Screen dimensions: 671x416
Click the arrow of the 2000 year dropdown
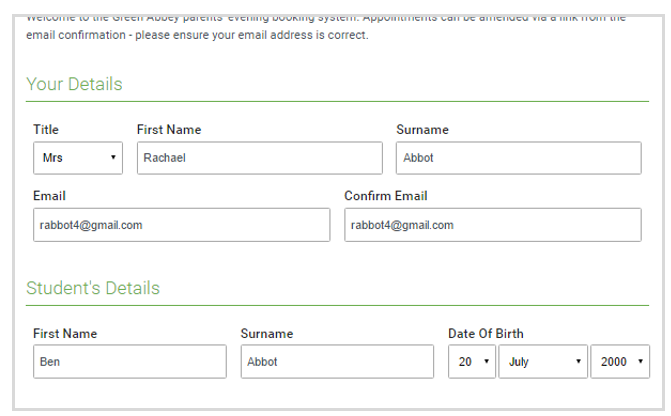[x=640, y=361]
